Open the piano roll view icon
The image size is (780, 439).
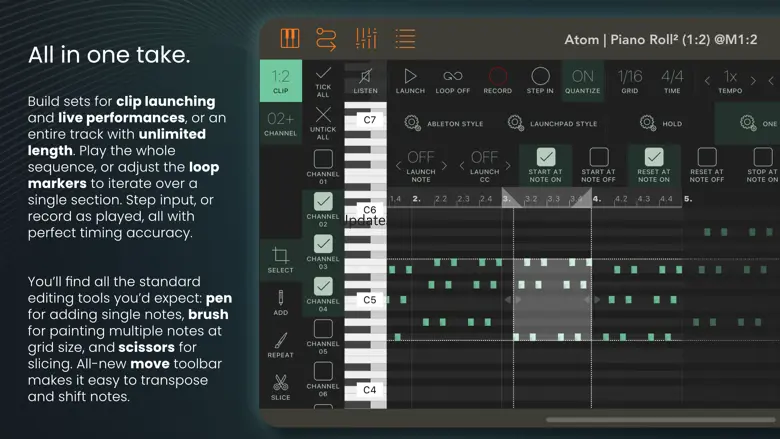coord(289,38)
